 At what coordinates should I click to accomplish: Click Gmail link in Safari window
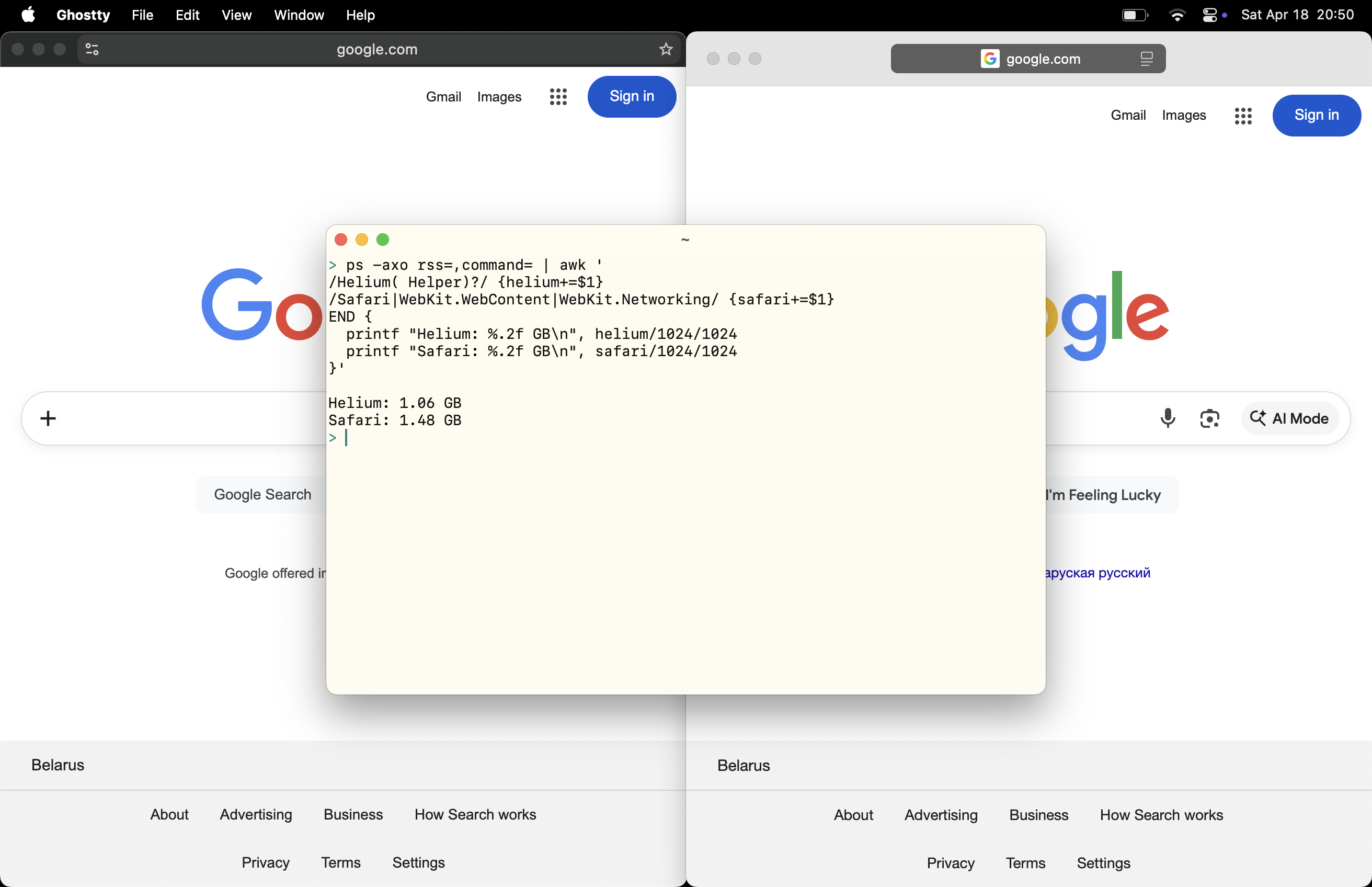(x=1128, y=115)
